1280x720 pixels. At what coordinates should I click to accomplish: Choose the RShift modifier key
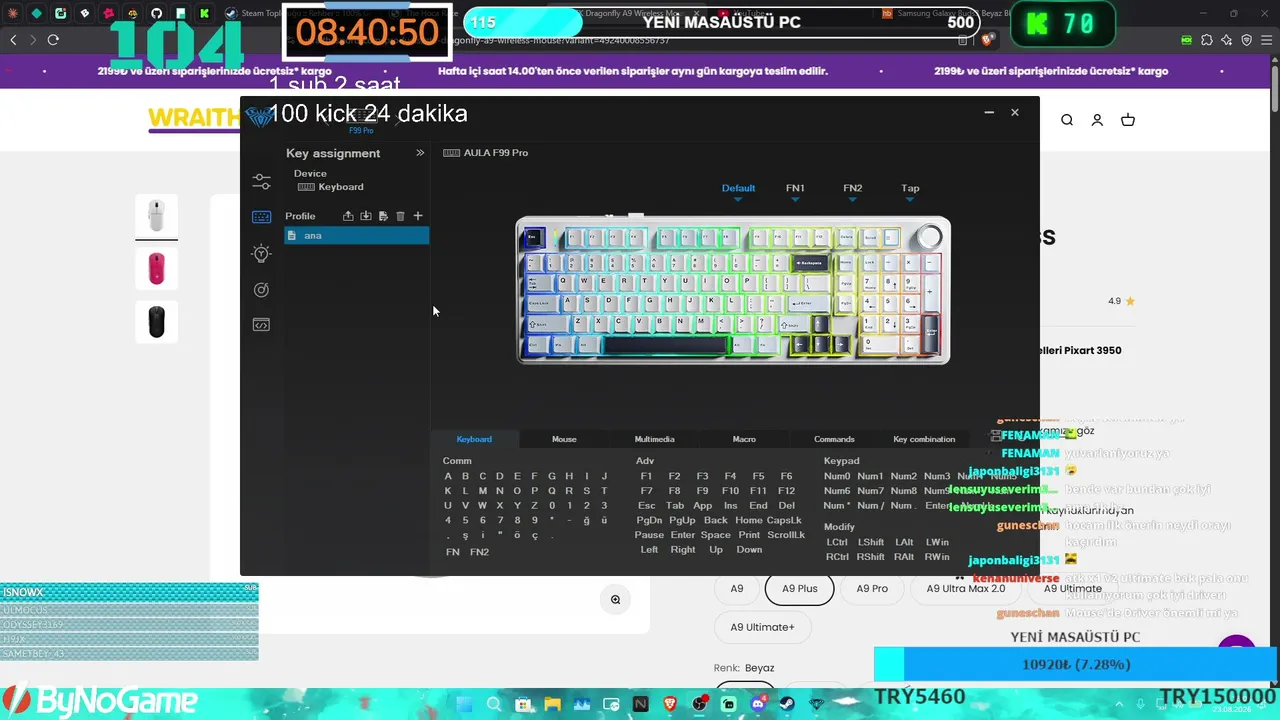(x=871, y=557)
